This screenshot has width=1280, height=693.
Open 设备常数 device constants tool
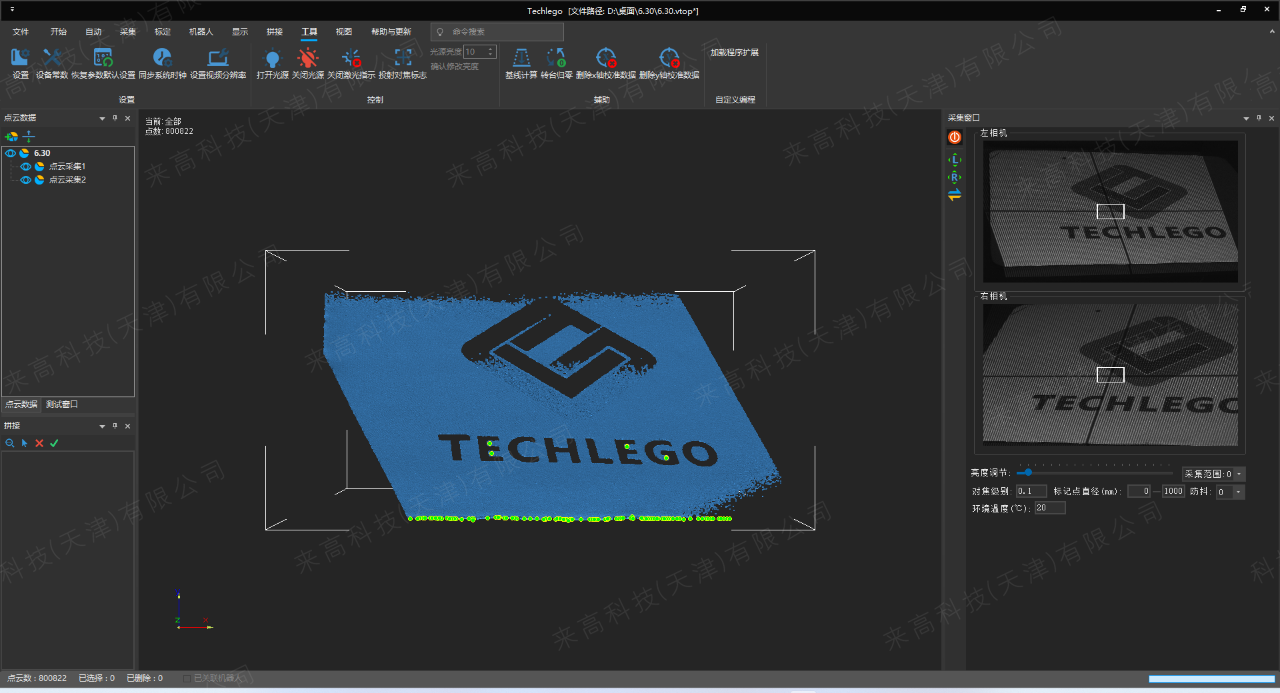(x=52, y=59)
